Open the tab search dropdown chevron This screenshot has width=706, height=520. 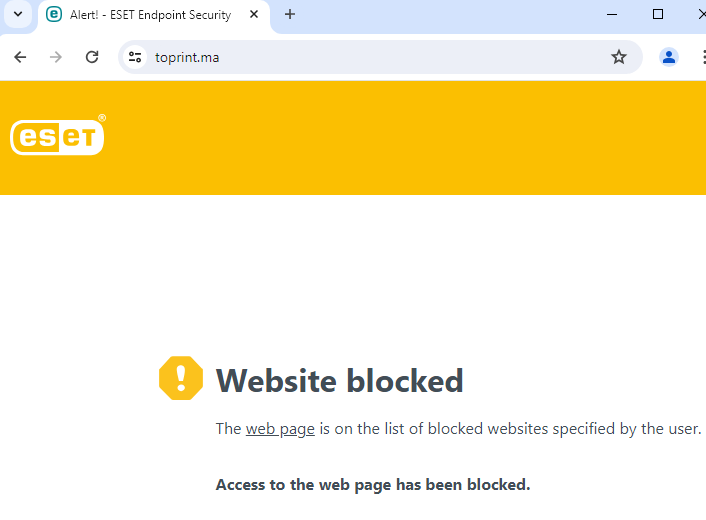(17, 15)
